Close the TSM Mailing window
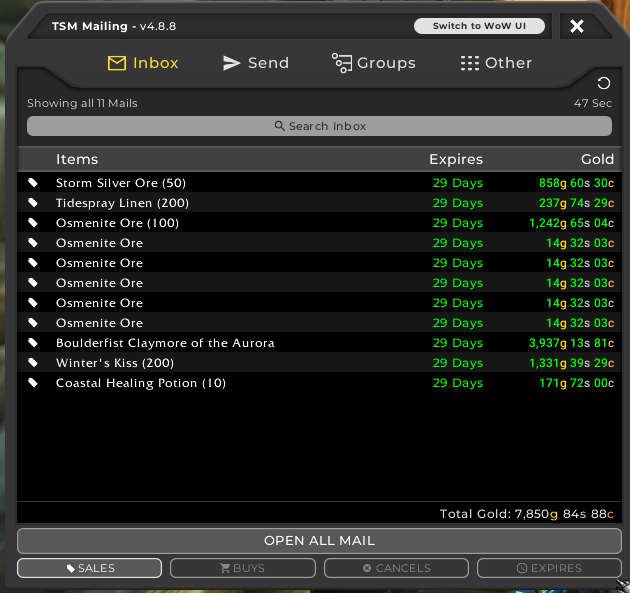The width and height of the screenshot is (630, 593). [x=577, y=26]
